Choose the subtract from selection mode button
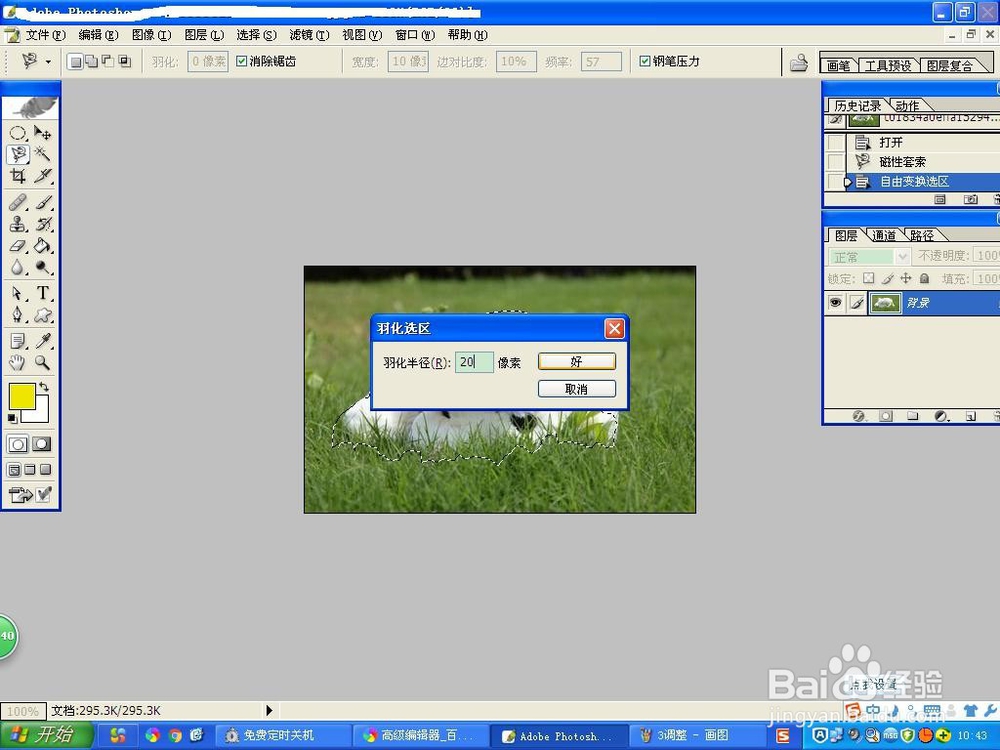Image resolution: width=1000 pixels, height=750 pixels. pyautogui.click(x=108, y=62)
